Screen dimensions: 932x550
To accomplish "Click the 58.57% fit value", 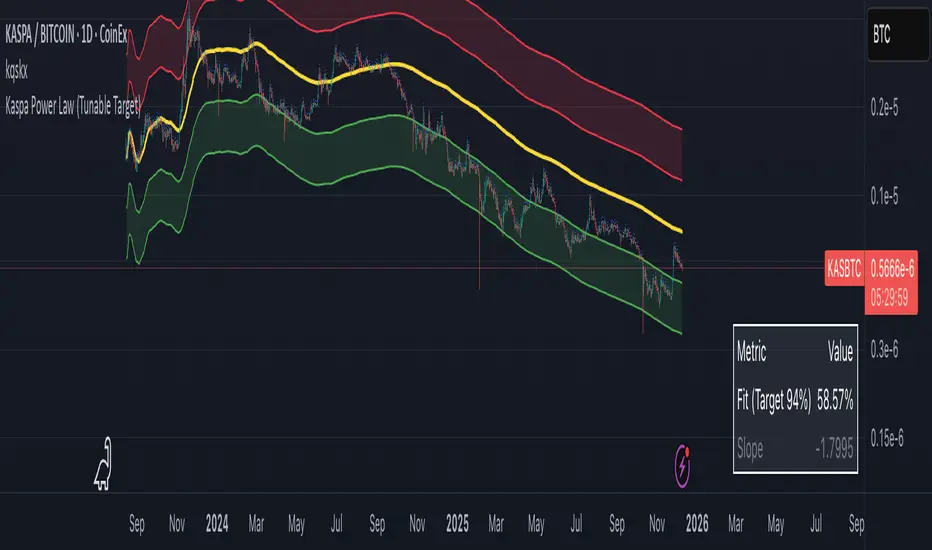I will (835, 401).
